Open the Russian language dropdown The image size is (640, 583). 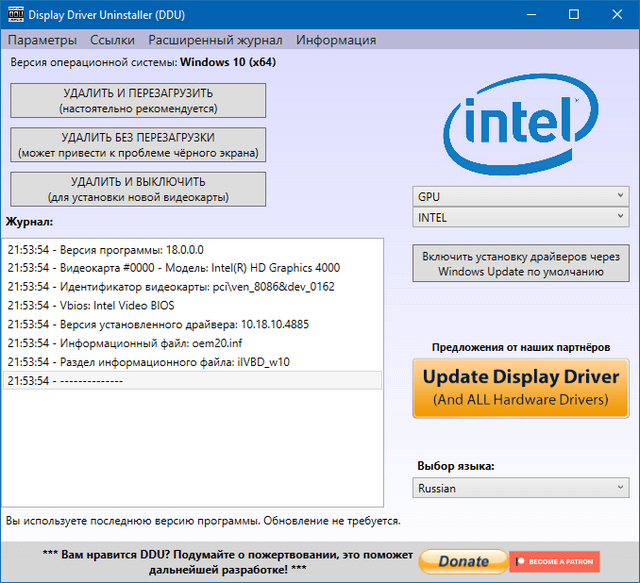pos(521,489)
